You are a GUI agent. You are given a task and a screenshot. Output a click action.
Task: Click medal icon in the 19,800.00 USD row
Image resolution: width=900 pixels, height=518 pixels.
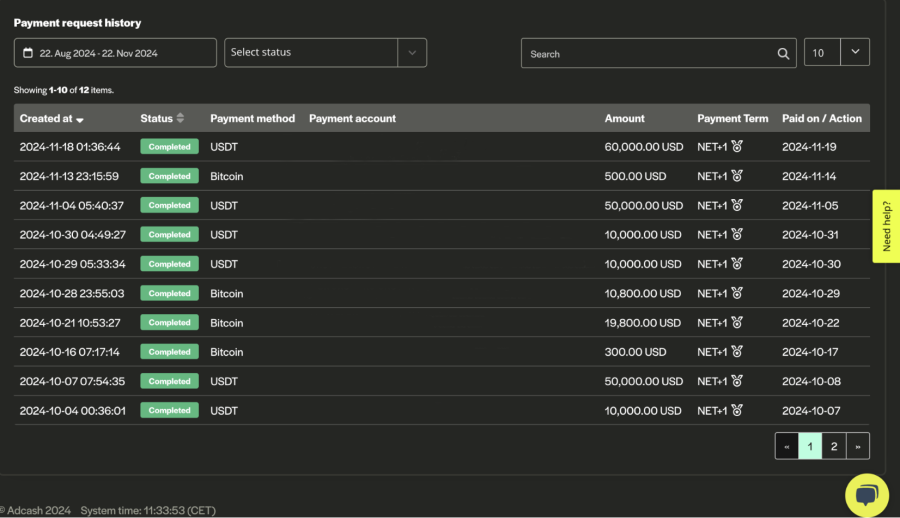[737, 323]
